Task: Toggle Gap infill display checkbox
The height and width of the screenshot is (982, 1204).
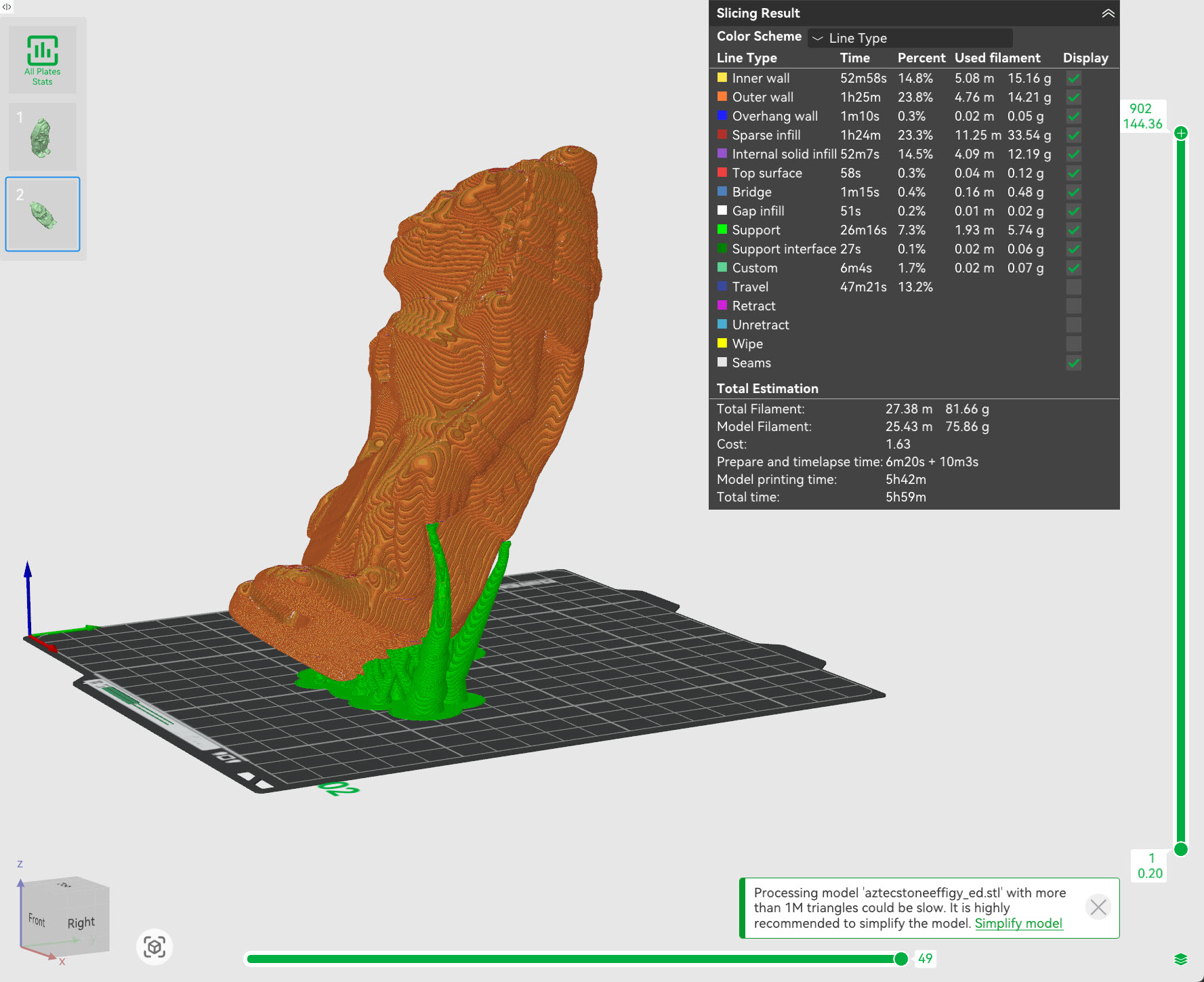Action: [1073, 211]
